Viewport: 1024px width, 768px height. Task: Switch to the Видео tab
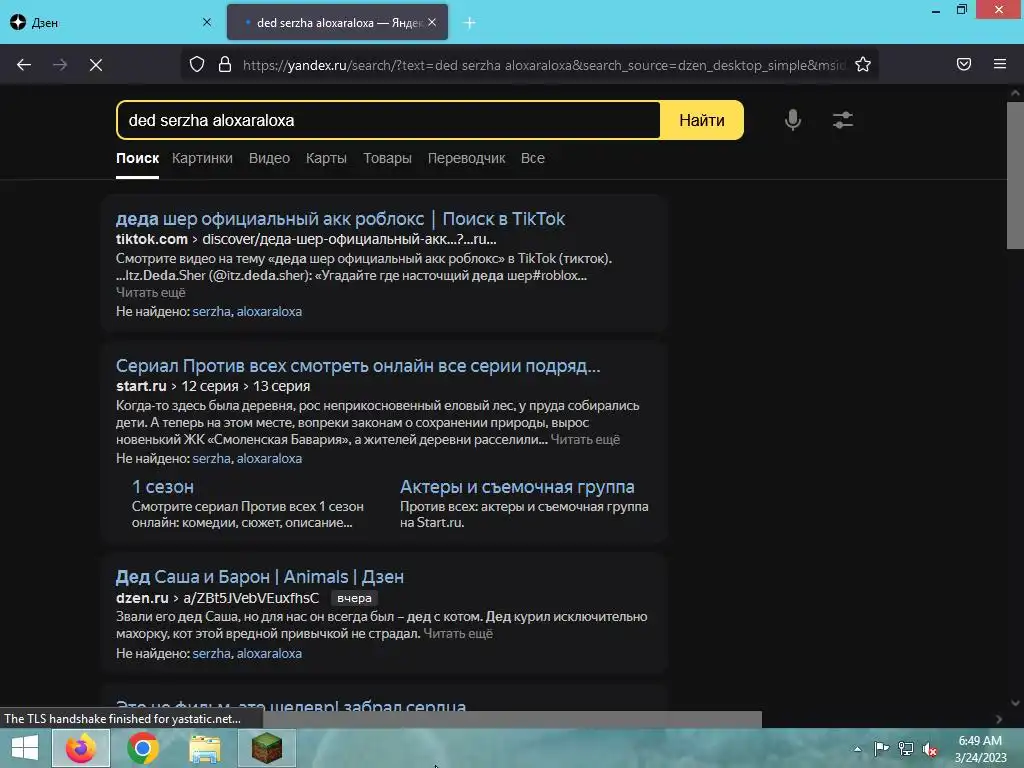tap(269, 158)
